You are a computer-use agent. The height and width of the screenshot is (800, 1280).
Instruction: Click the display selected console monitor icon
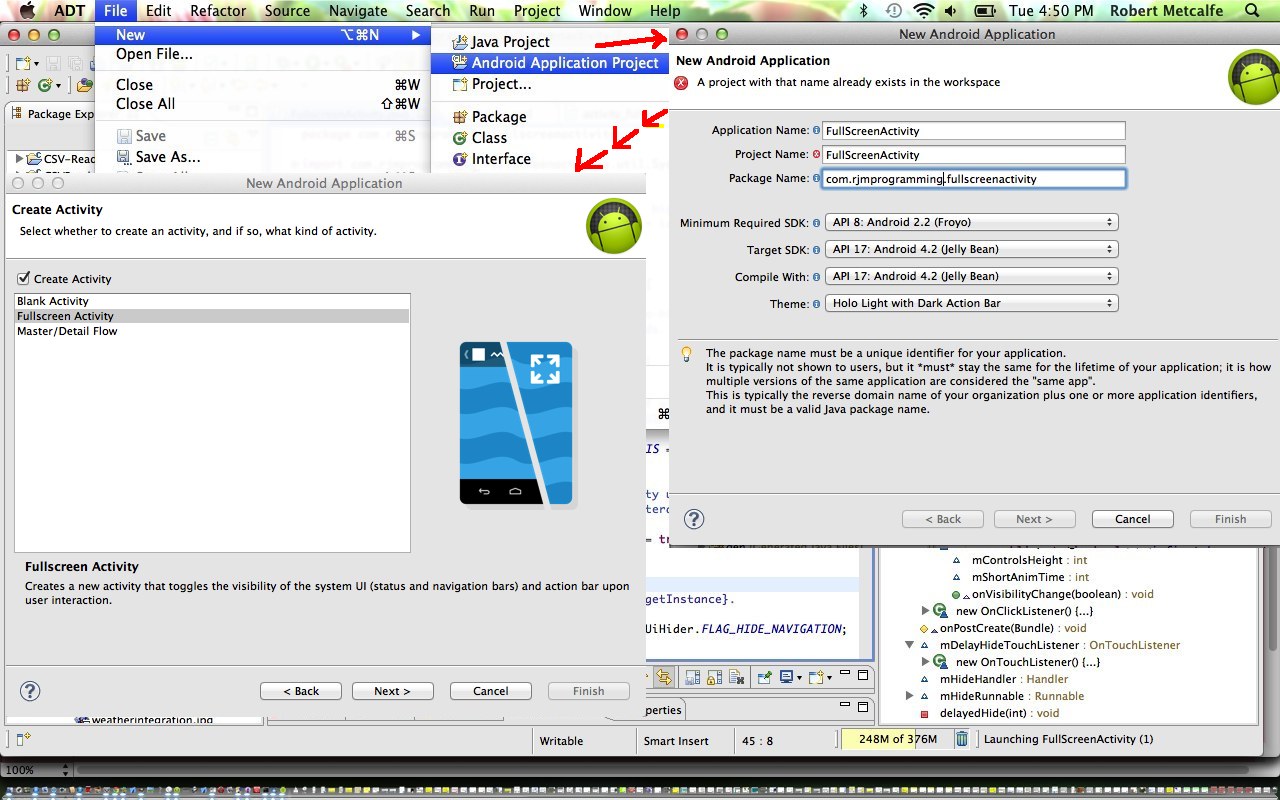[786, 678]
